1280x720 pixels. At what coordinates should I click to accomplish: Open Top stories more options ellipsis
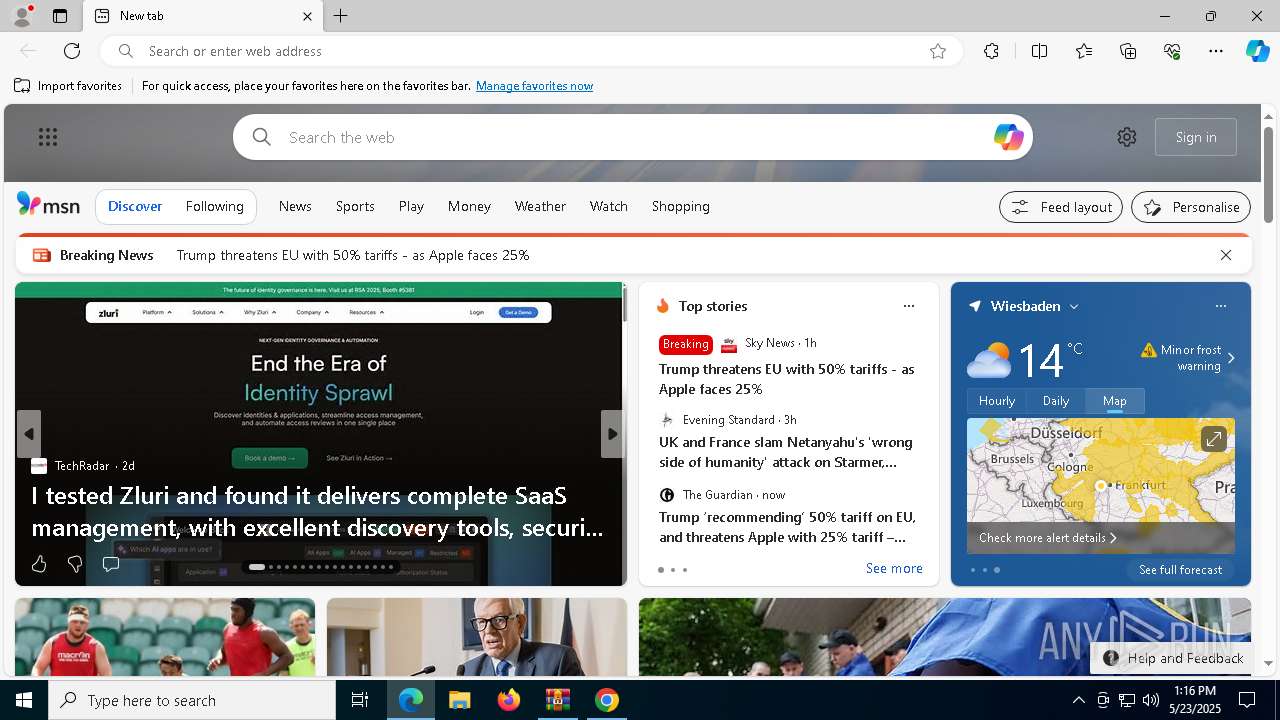[x=908, y=306]
